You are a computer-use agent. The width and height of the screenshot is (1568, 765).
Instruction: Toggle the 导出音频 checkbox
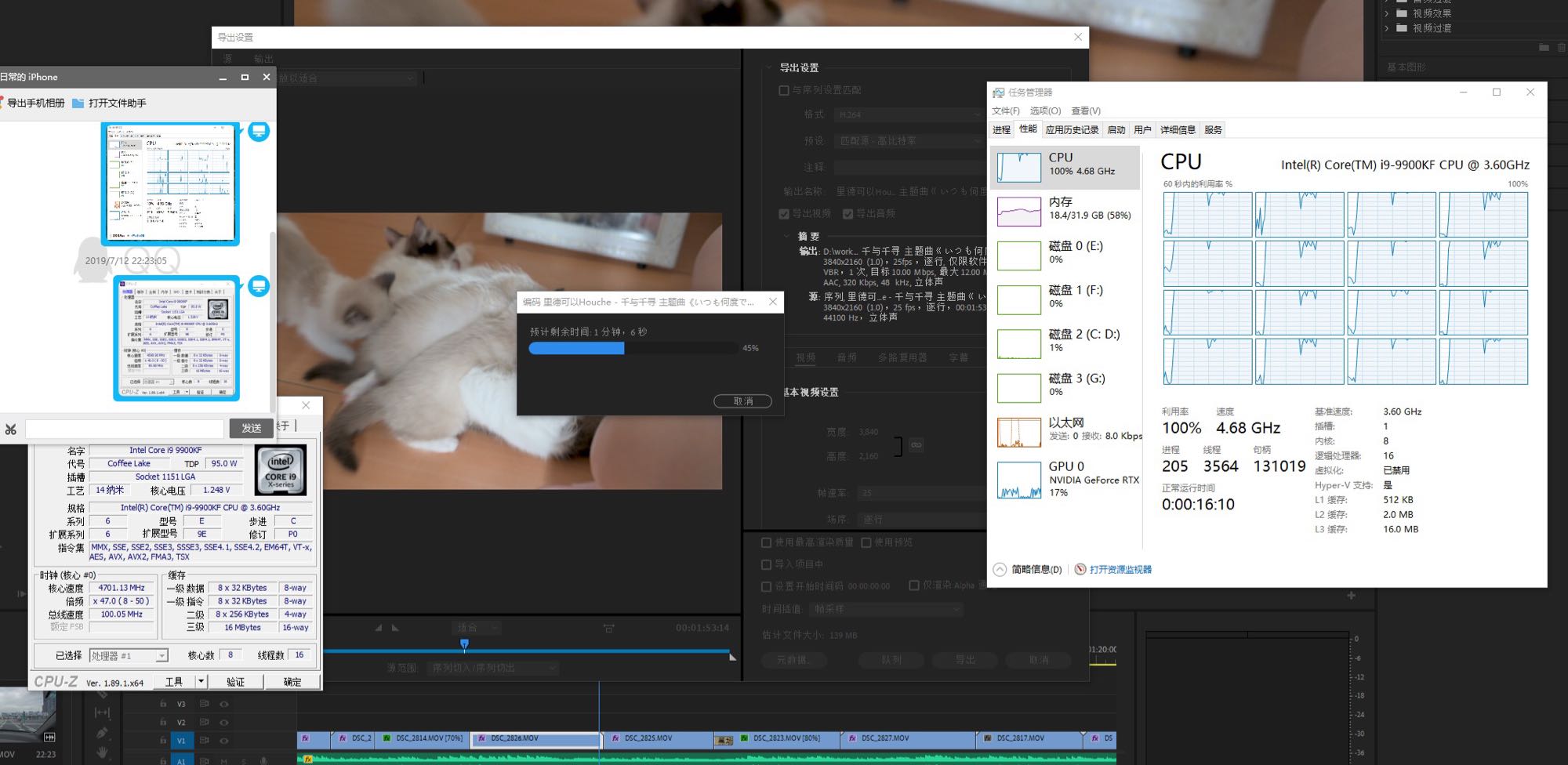(x=848, y=214)
